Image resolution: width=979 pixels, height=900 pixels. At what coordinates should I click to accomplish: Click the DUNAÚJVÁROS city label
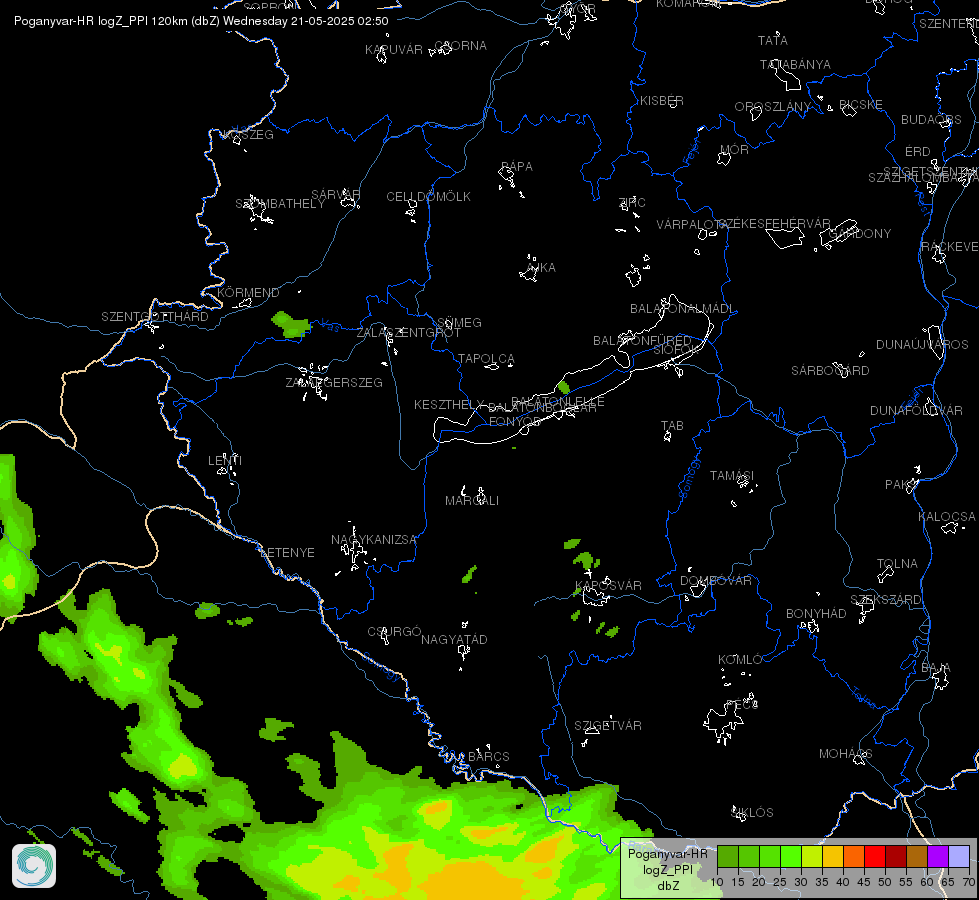922,345
